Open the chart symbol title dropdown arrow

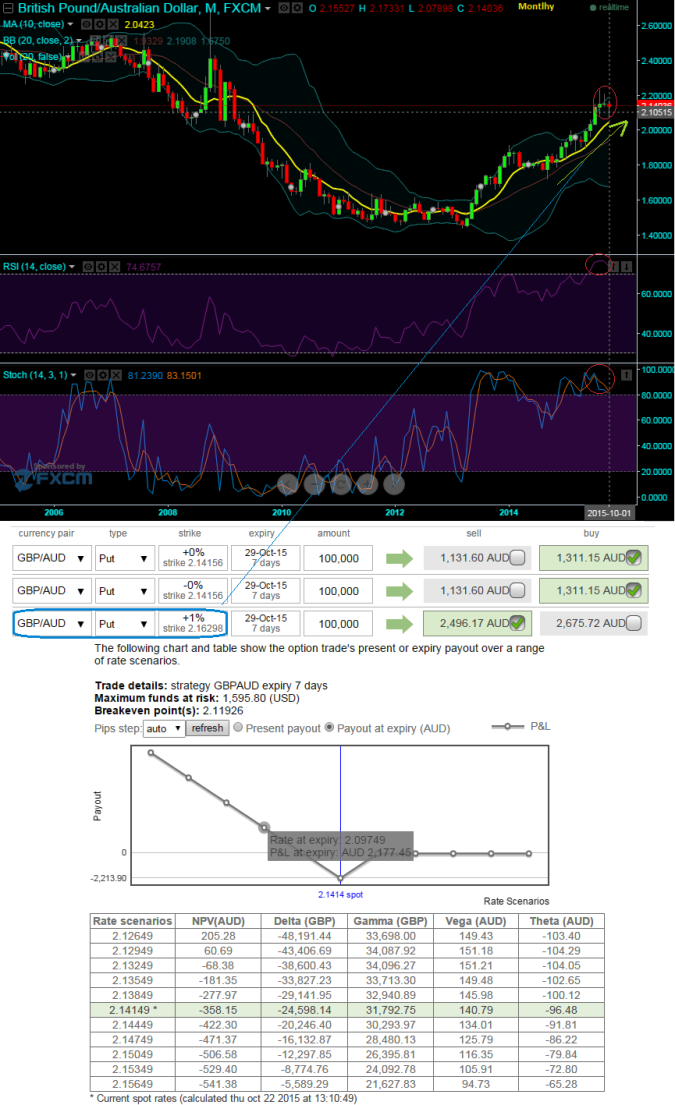coord(268,8)
